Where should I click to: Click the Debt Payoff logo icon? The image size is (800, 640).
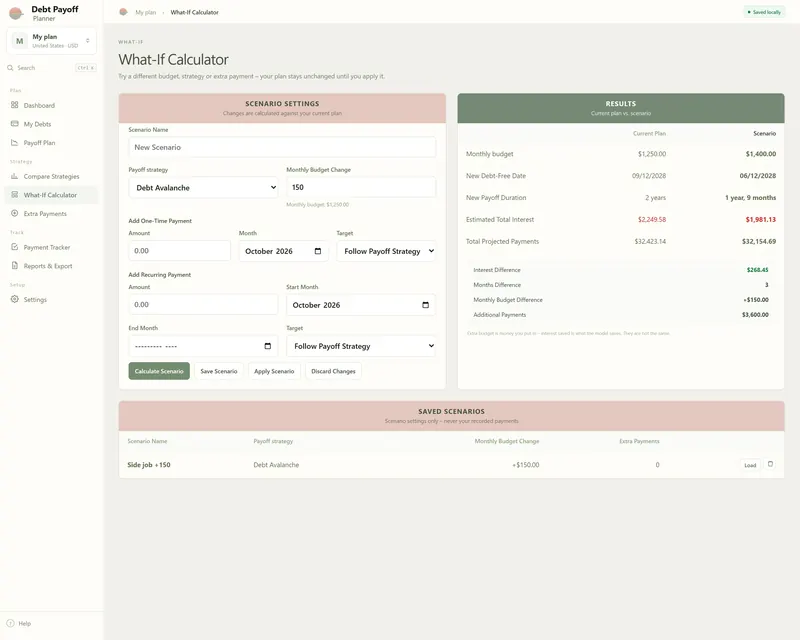16,13
